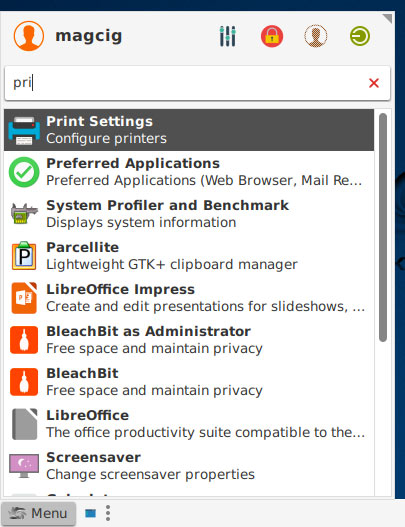The height and width of the screenshot is (527, 405).
Task: Open All Settings mixer icon
Action: (x=228, y=36)
